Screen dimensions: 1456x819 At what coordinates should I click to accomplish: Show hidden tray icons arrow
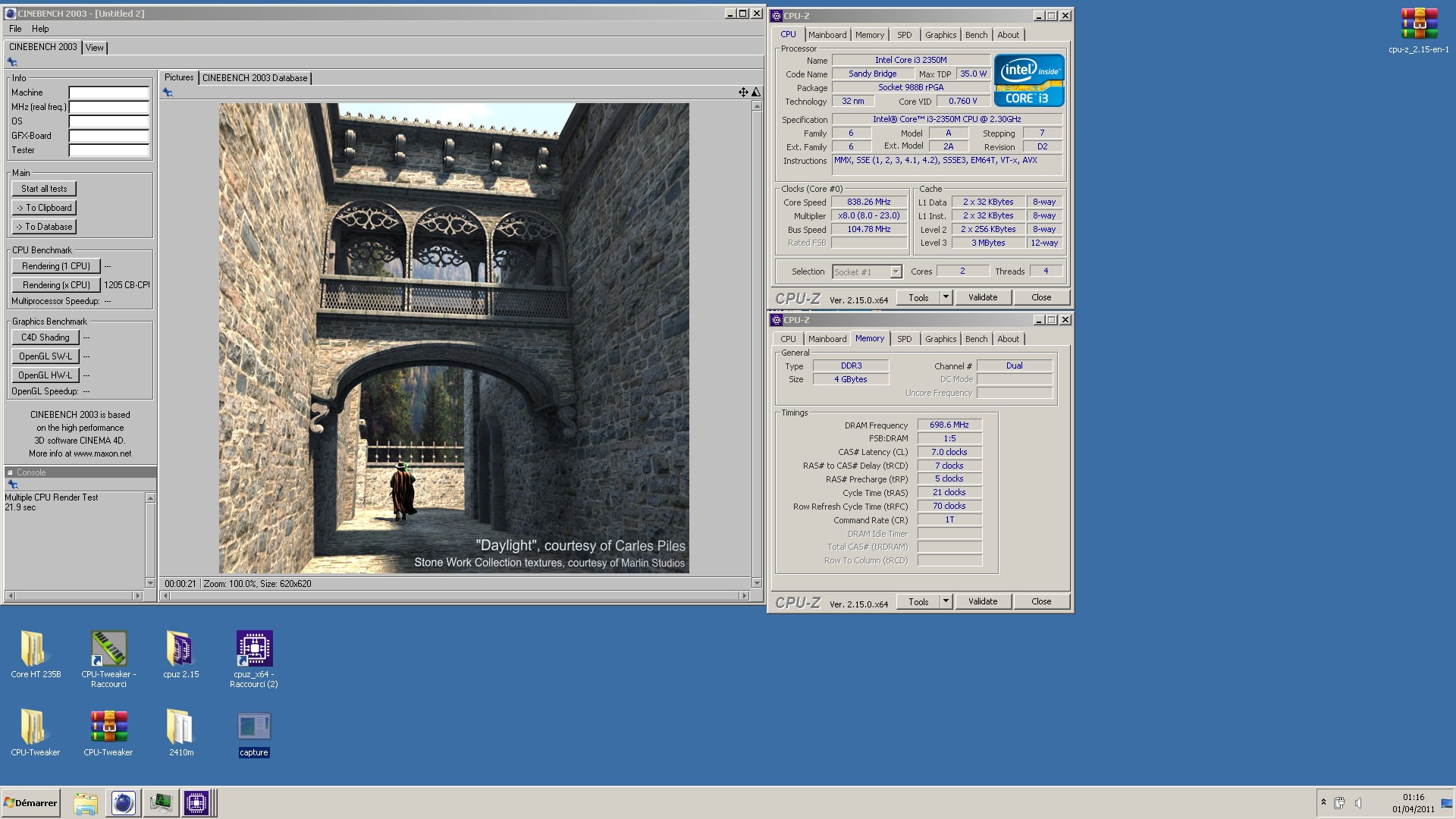pyautogui.click(x=1323, y=802)
